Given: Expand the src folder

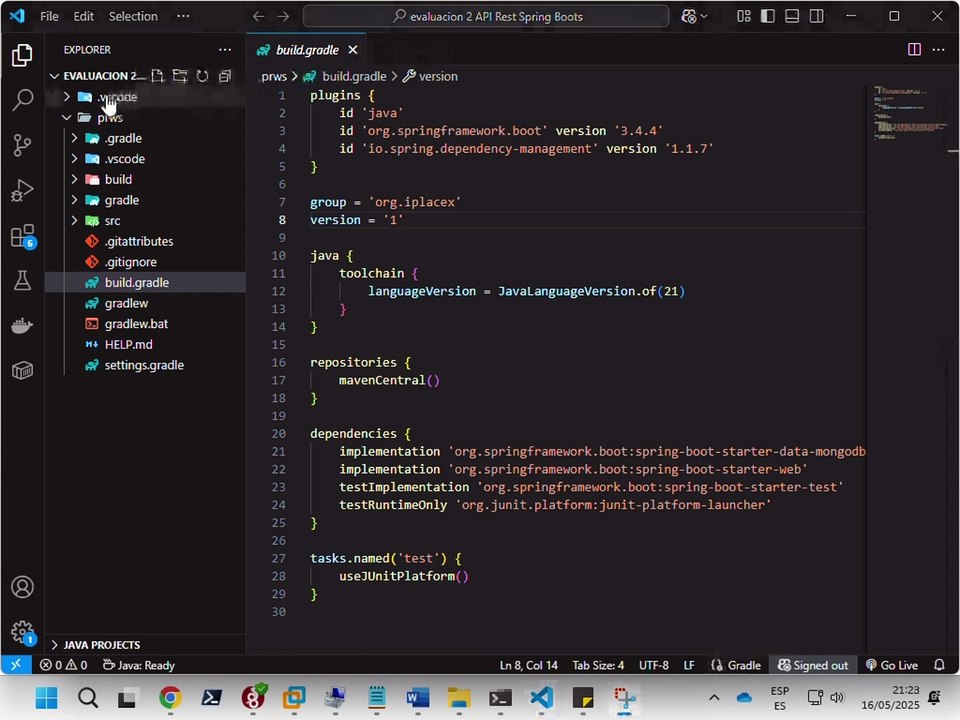Looking at the screenshot, I should pyautogui.click(x=74, y=220).
